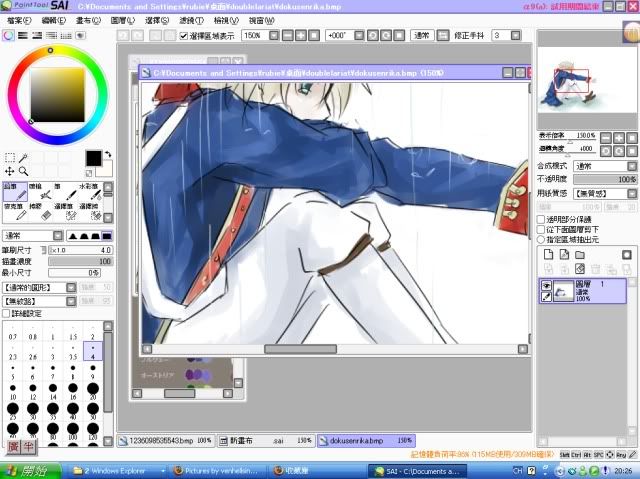Choose the brush (筆) tool

65,192
